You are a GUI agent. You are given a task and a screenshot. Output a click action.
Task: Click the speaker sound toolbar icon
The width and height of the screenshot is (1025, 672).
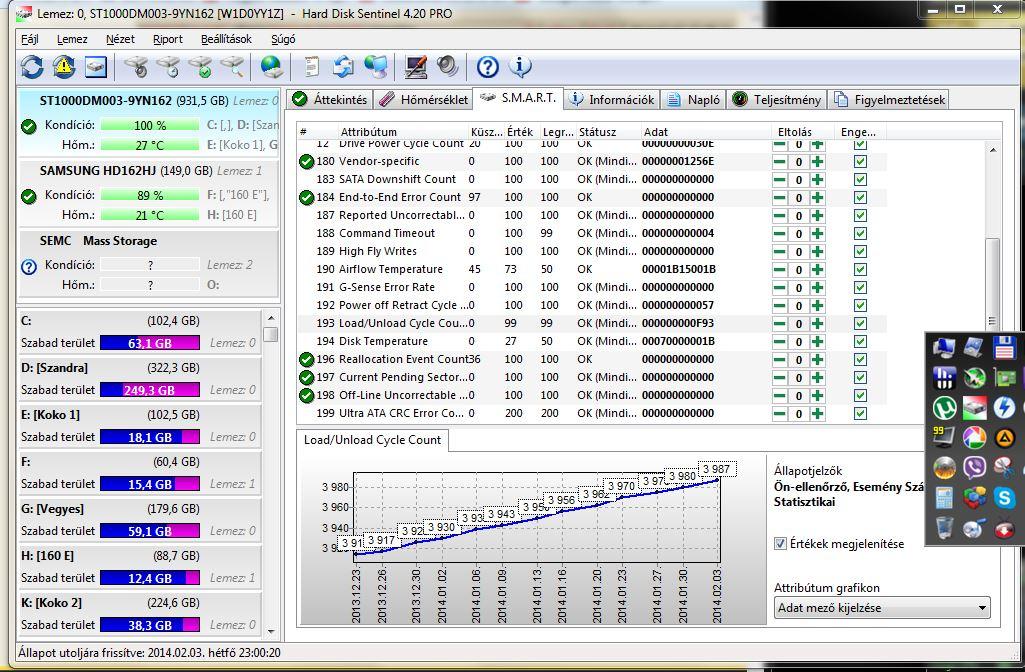click(448, 67)
